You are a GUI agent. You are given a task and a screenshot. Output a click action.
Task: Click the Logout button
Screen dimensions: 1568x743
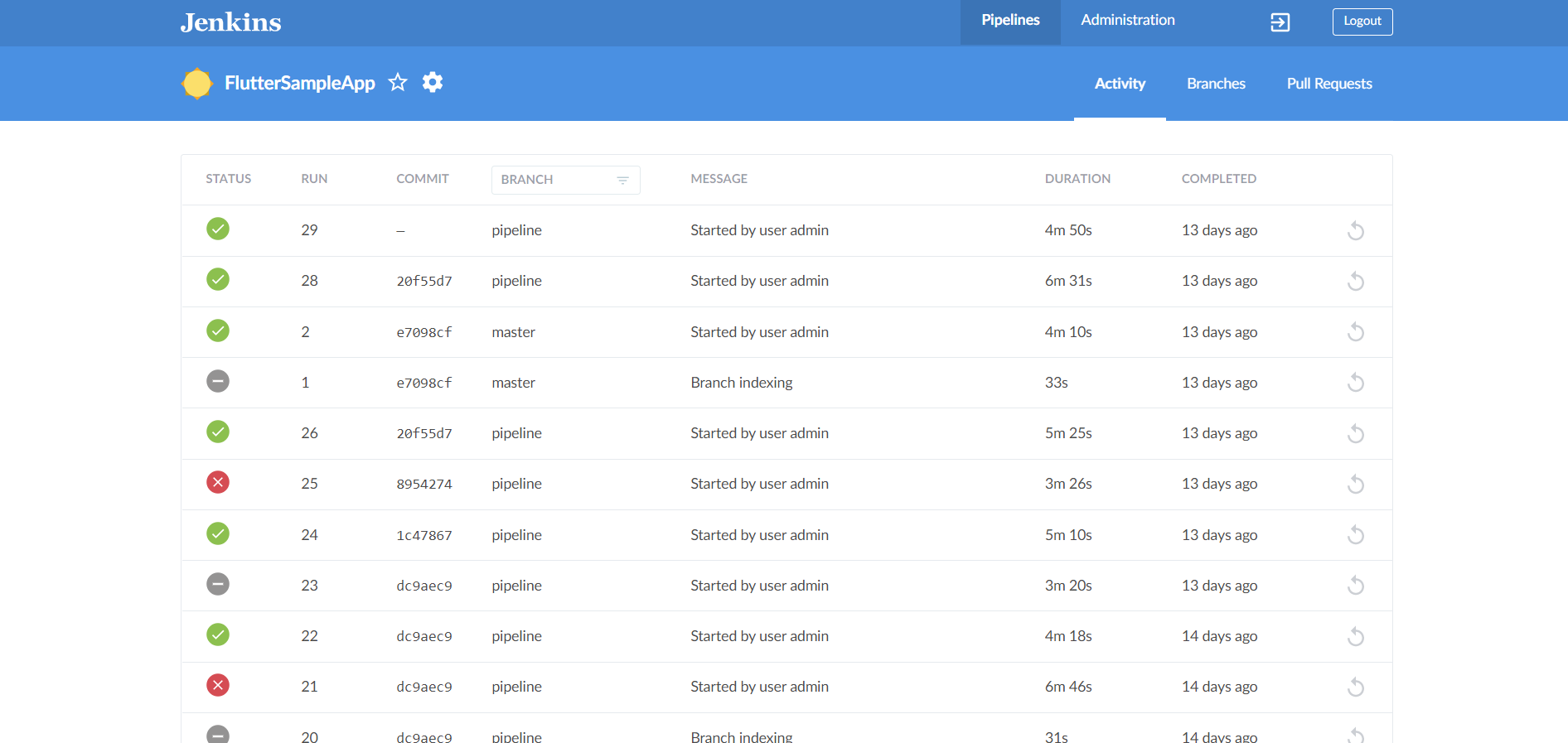(1362, 22)
